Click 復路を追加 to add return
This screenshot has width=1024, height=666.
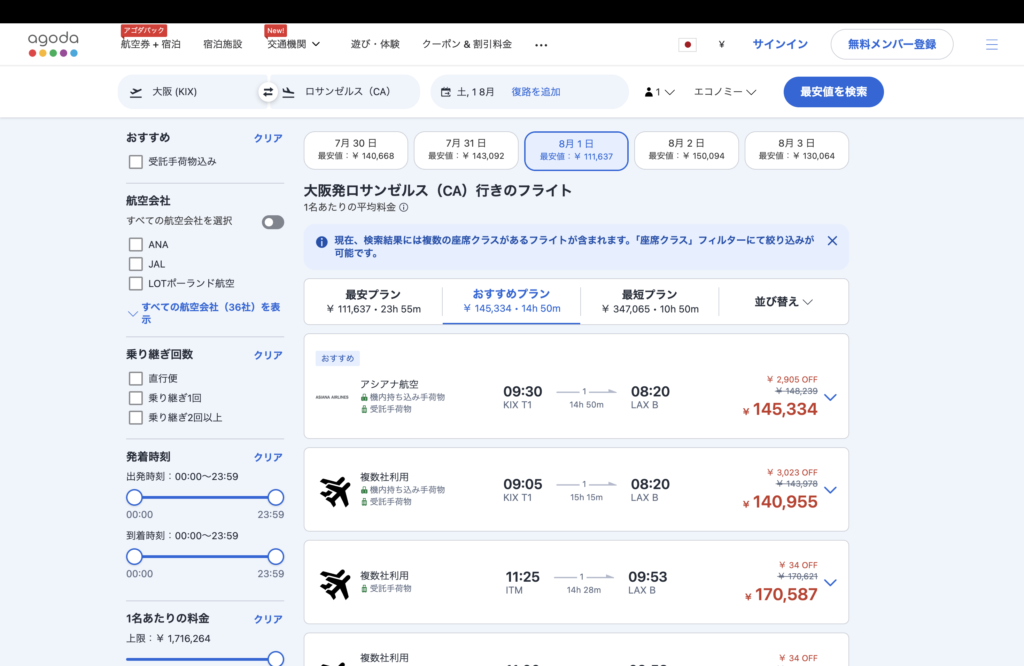click(536, 92)
